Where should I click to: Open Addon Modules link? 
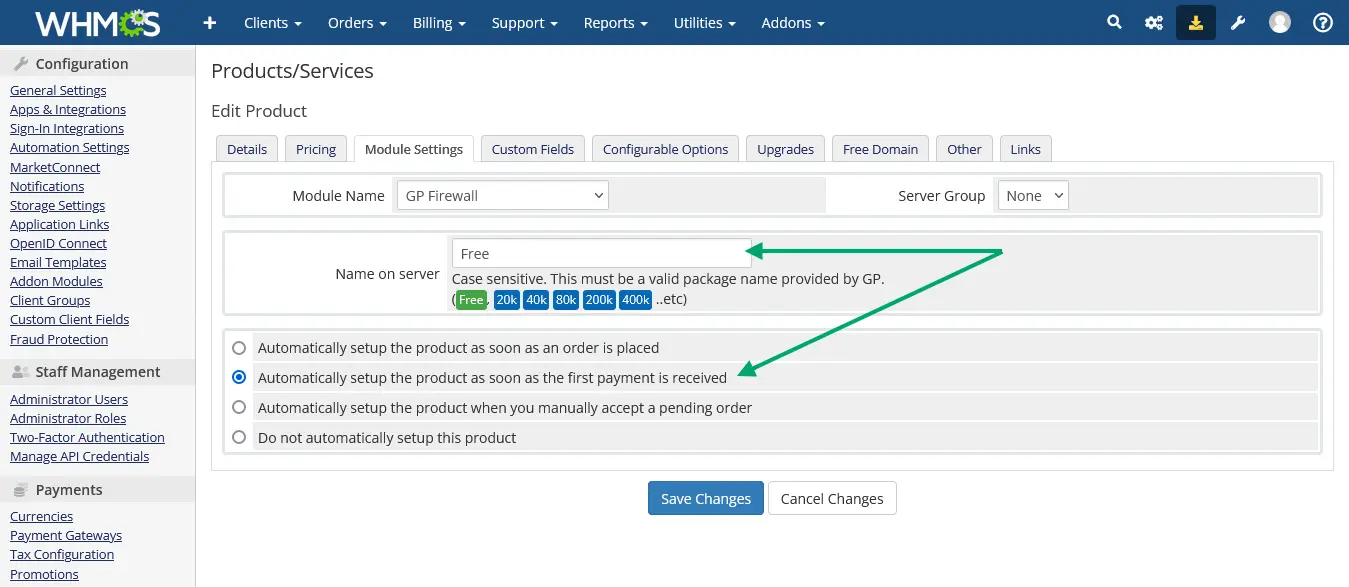56,281
